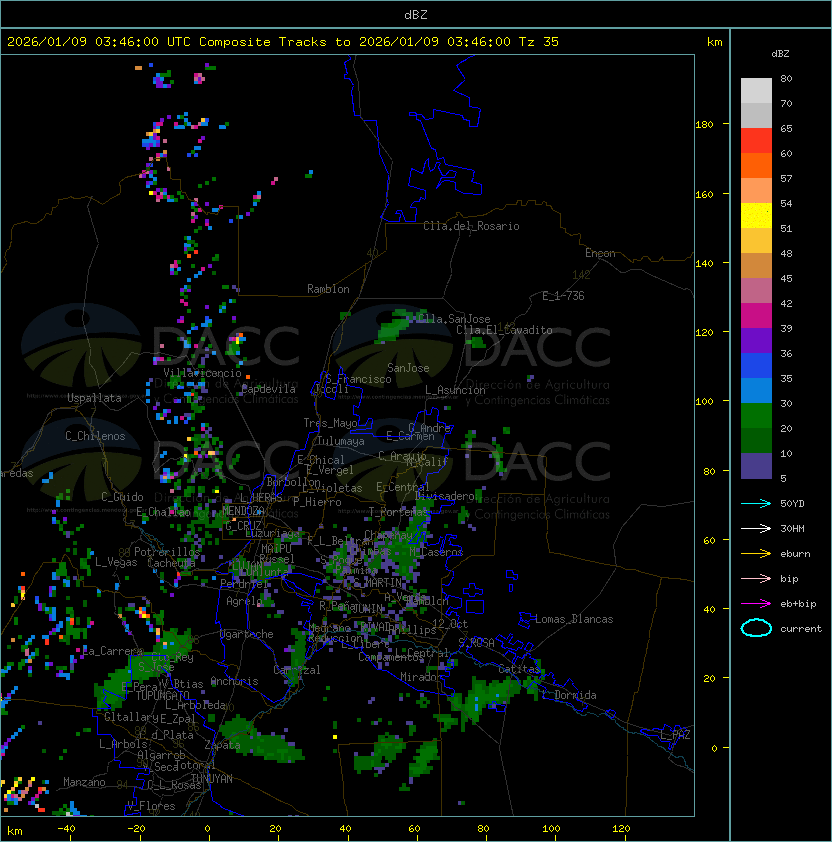The width and height of the screenshot is (832, 842).
Task: Pick the light gray 70-80 dBZ swatch
Action: (756, 91)
